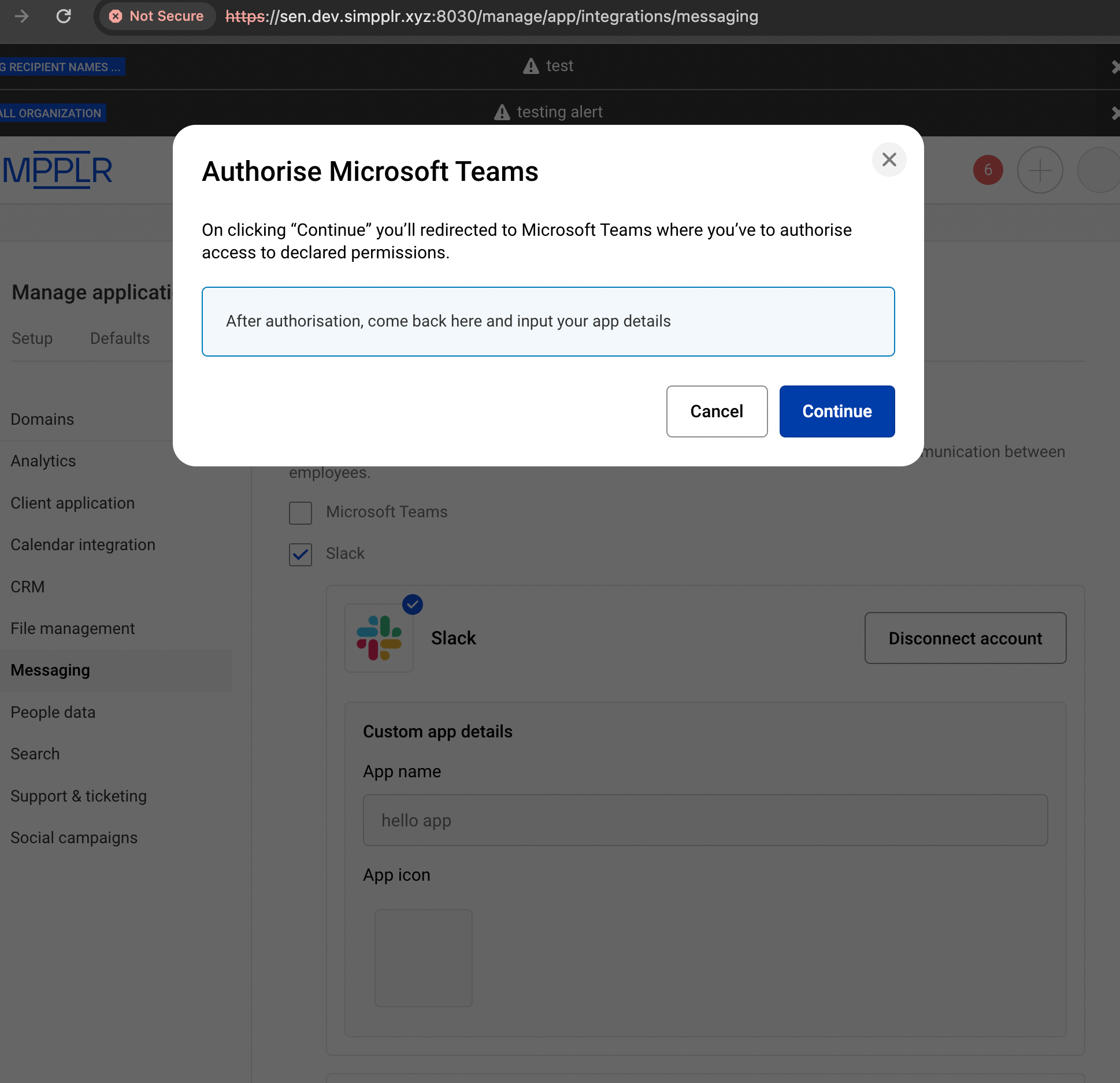Open the red notifications badge showing 6
This screenshot has height=1083, width=1120.
coord(988,170)
